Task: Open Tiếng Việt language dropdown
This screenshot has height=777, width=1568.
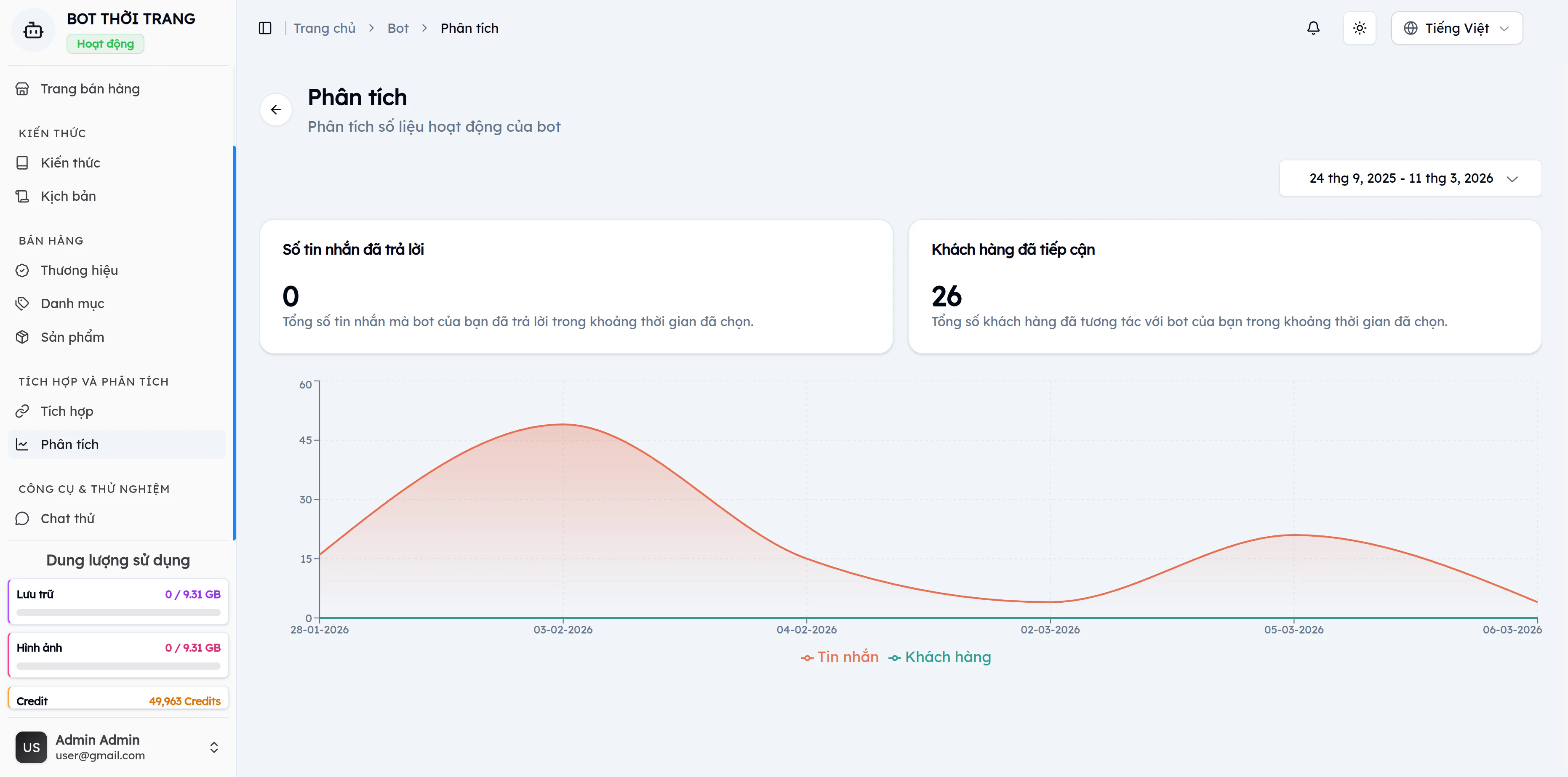Action: pos(1456,28)
